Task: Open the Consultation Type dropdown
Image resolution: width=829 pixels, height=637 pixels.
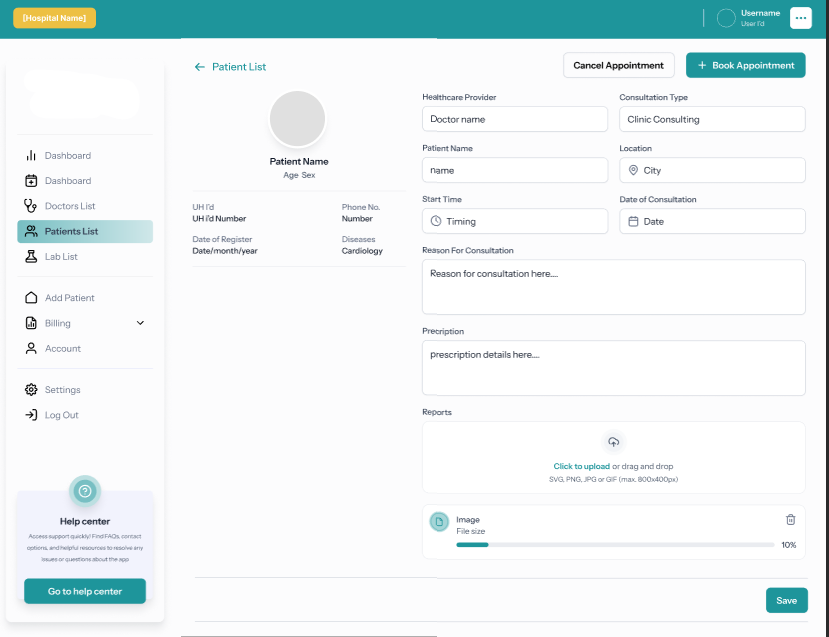Action: (x=712, y=119)
